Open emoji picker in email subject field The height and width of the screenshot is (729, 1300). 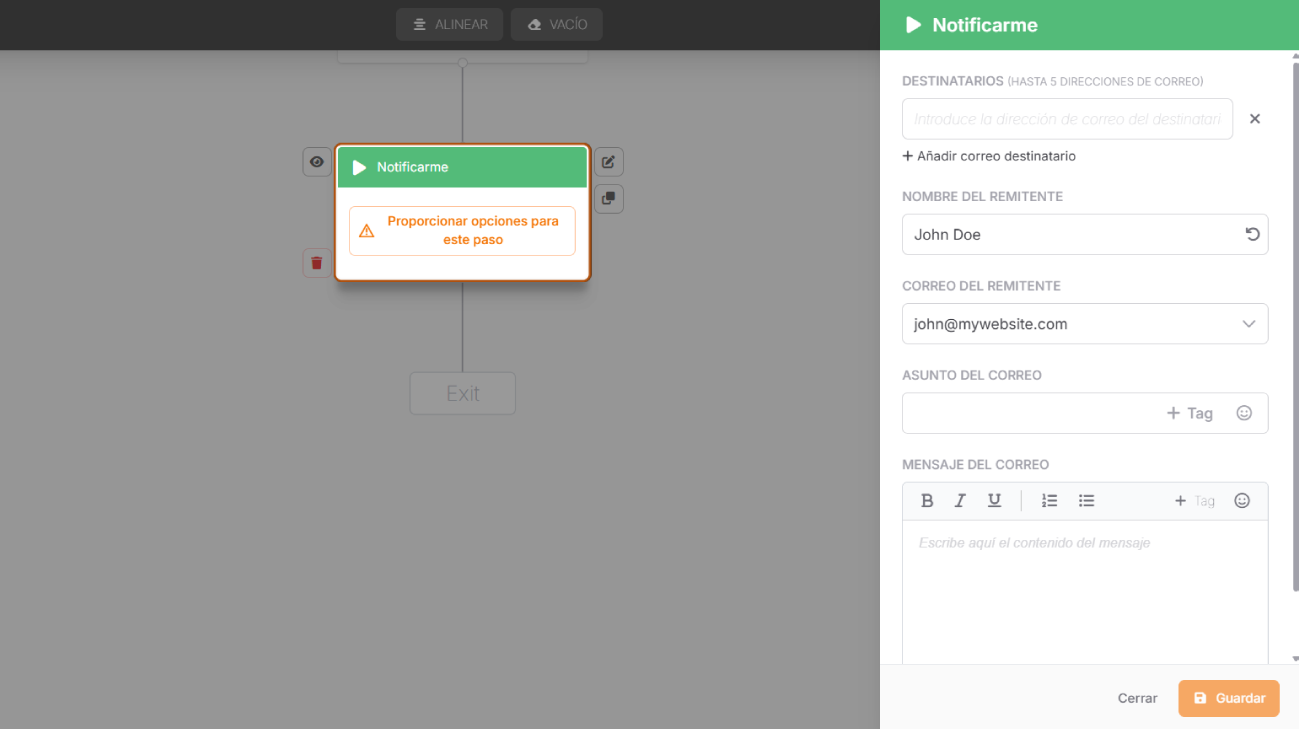tap(1244, 413)
